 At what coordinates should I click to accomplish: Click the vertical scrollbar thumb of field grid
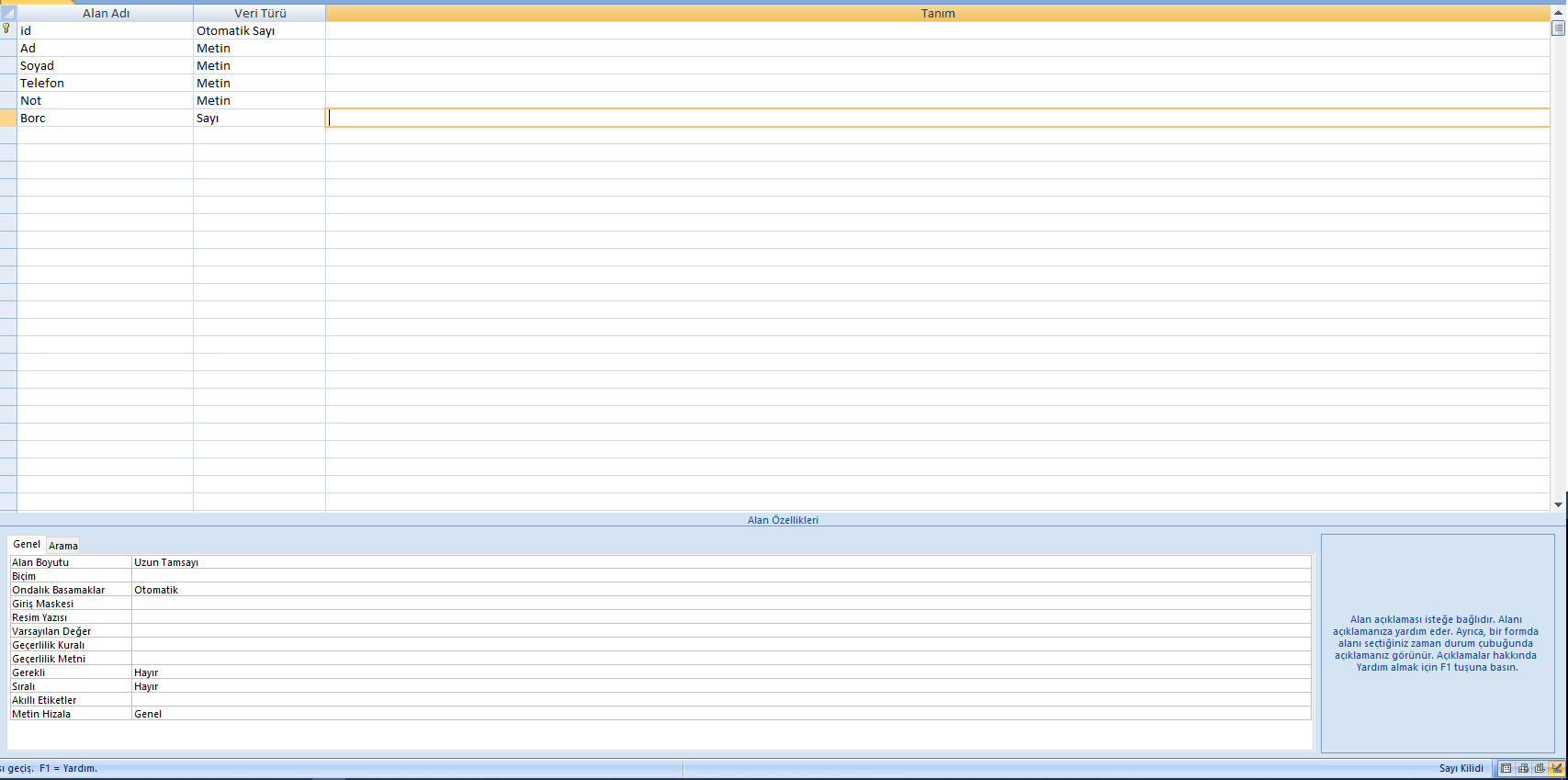pos(1558,28)
